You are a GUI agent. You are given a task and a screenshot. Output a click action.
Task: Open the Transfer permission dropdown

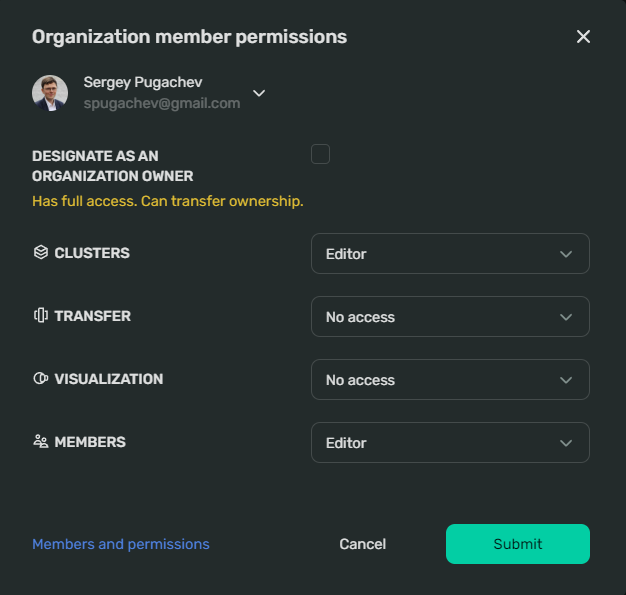(x=450, y=317)
